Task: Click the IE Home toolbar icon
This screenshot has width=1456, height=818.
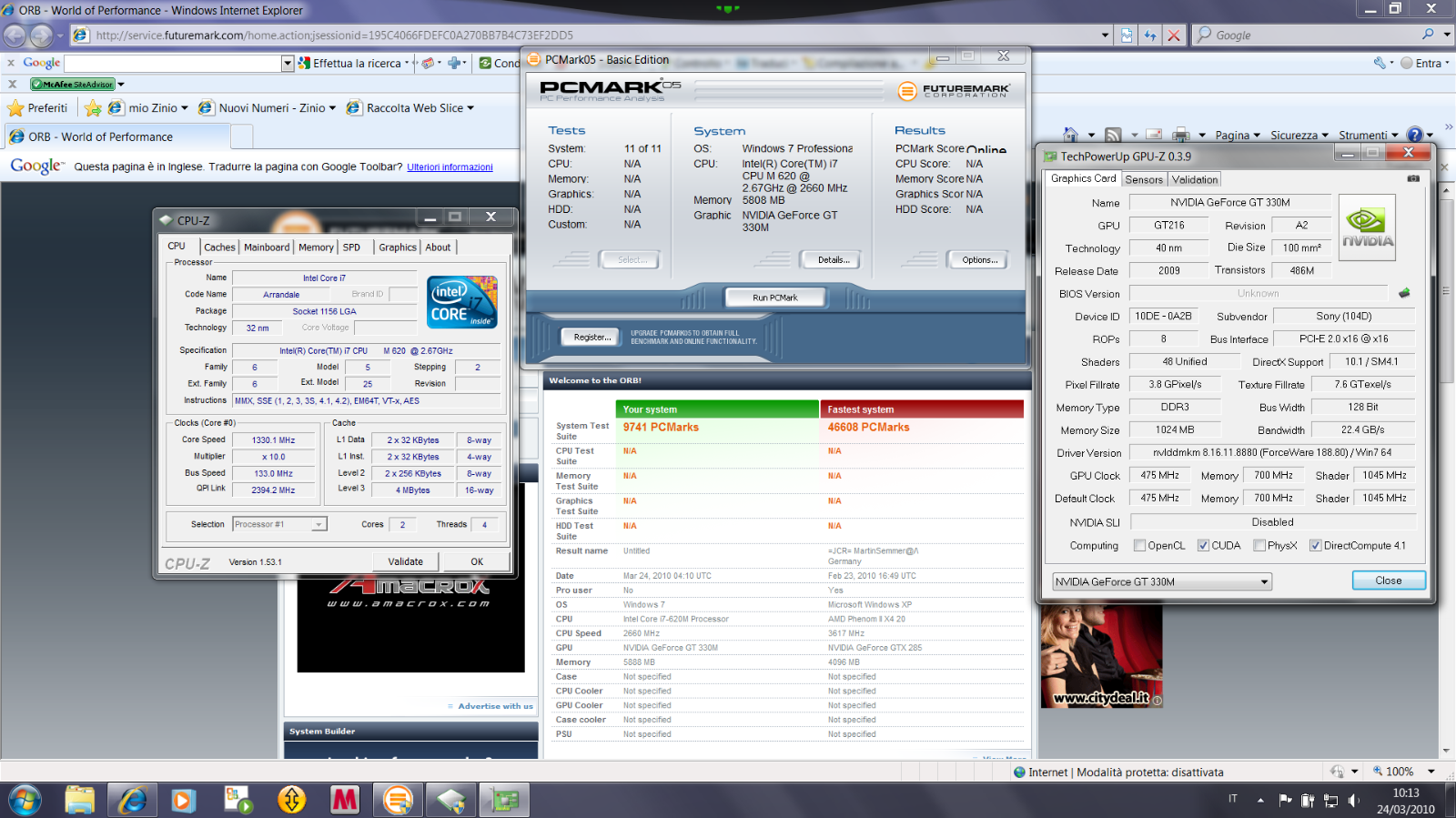Action: (1071, 135)
